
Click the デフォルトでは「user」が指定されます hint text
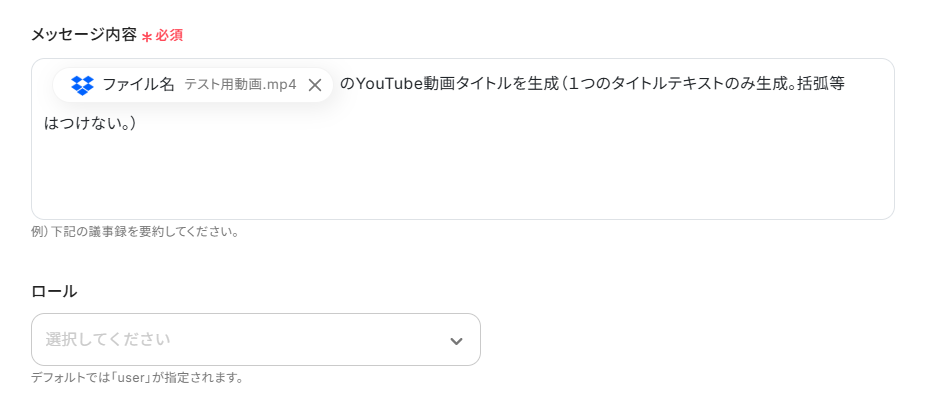tap(138, 378)
